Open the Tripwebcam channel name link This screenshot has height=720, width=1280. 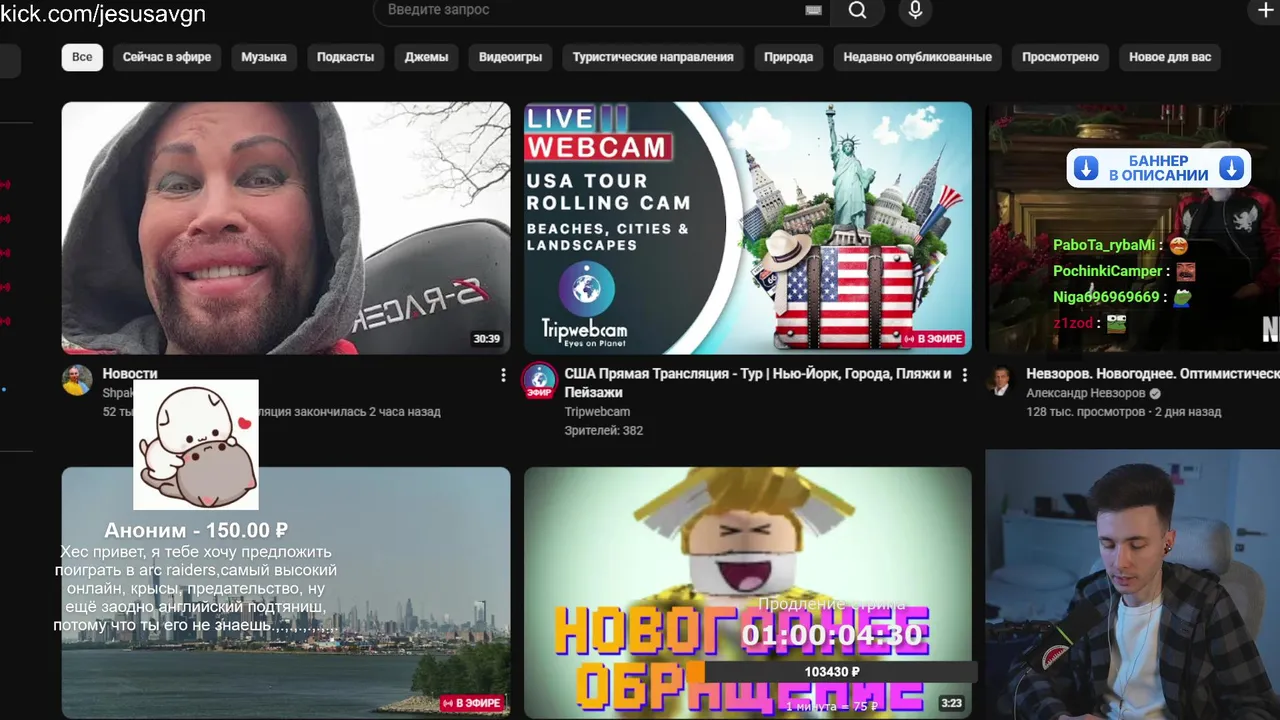click(597, 411)
